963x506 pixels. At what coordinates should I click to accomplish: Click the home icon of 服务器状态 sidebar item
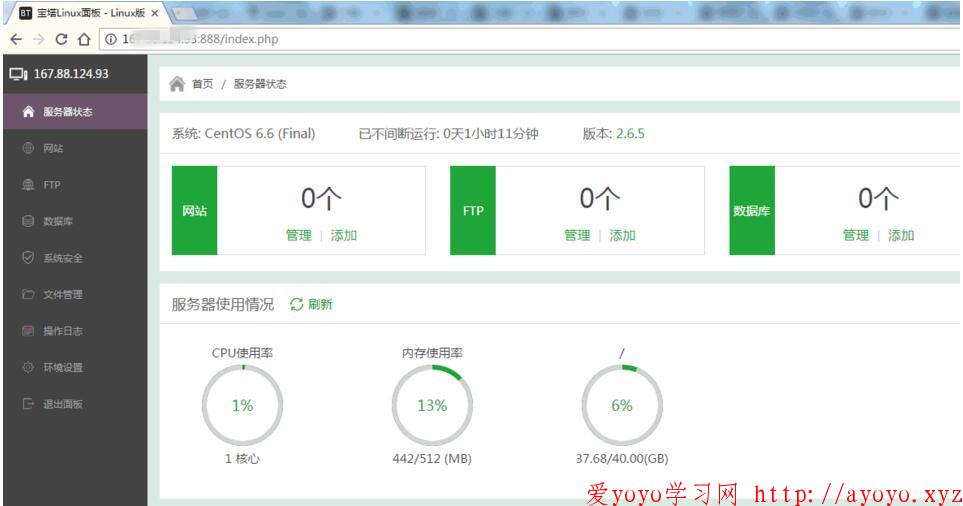click(x=28, y=112)
